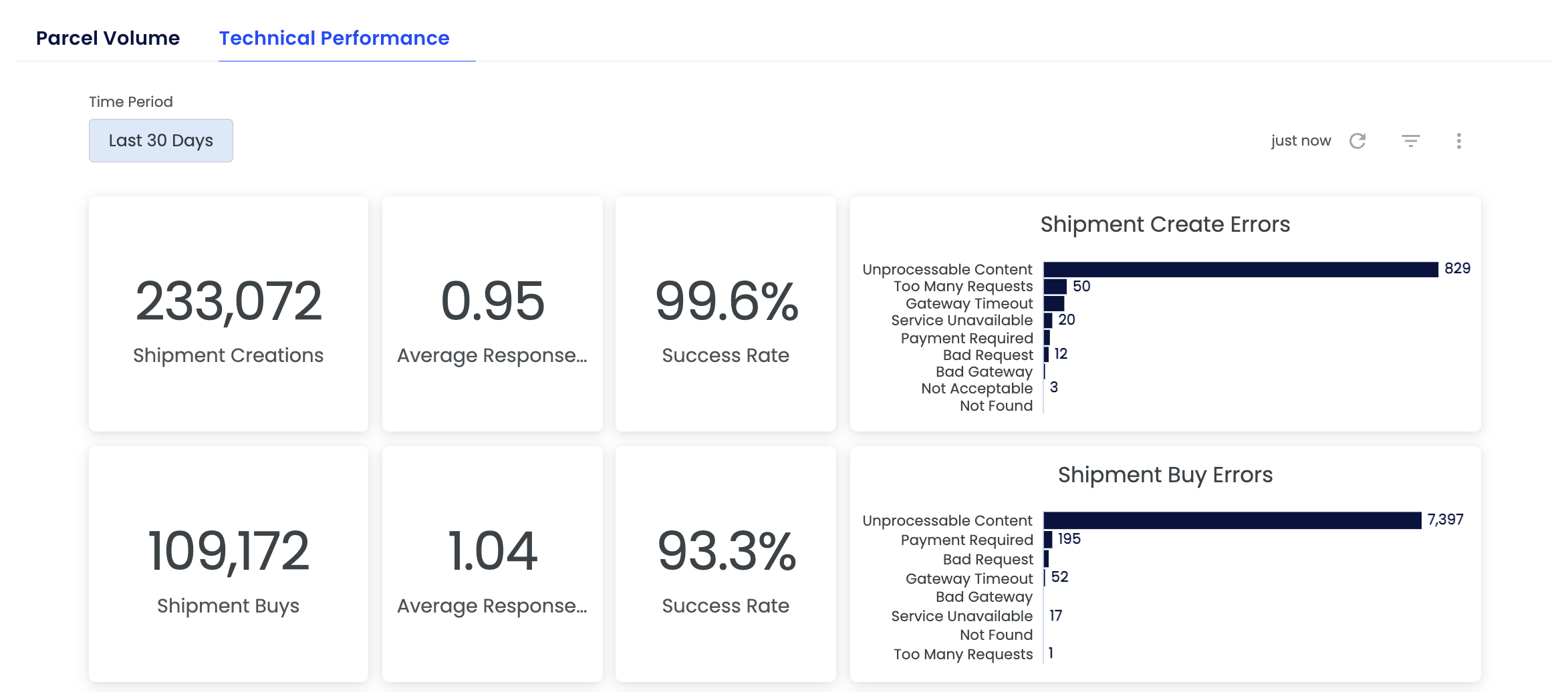Click the 0.95 Average Response tile
The width and height of the screenshot is (1568, 692).
coord(492,314)
